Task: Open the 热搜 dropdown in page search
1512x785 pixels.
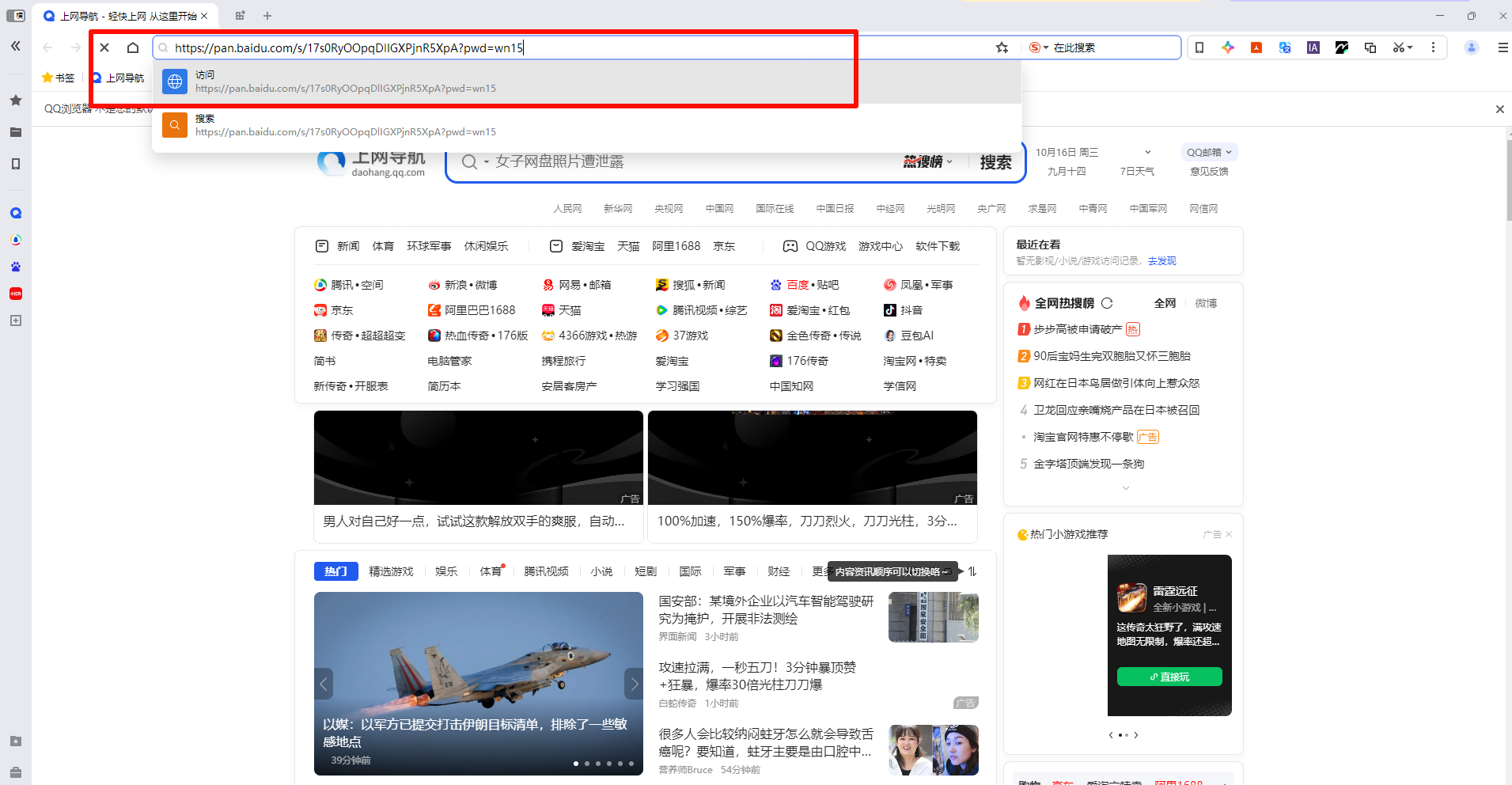Action: point(928,161)
